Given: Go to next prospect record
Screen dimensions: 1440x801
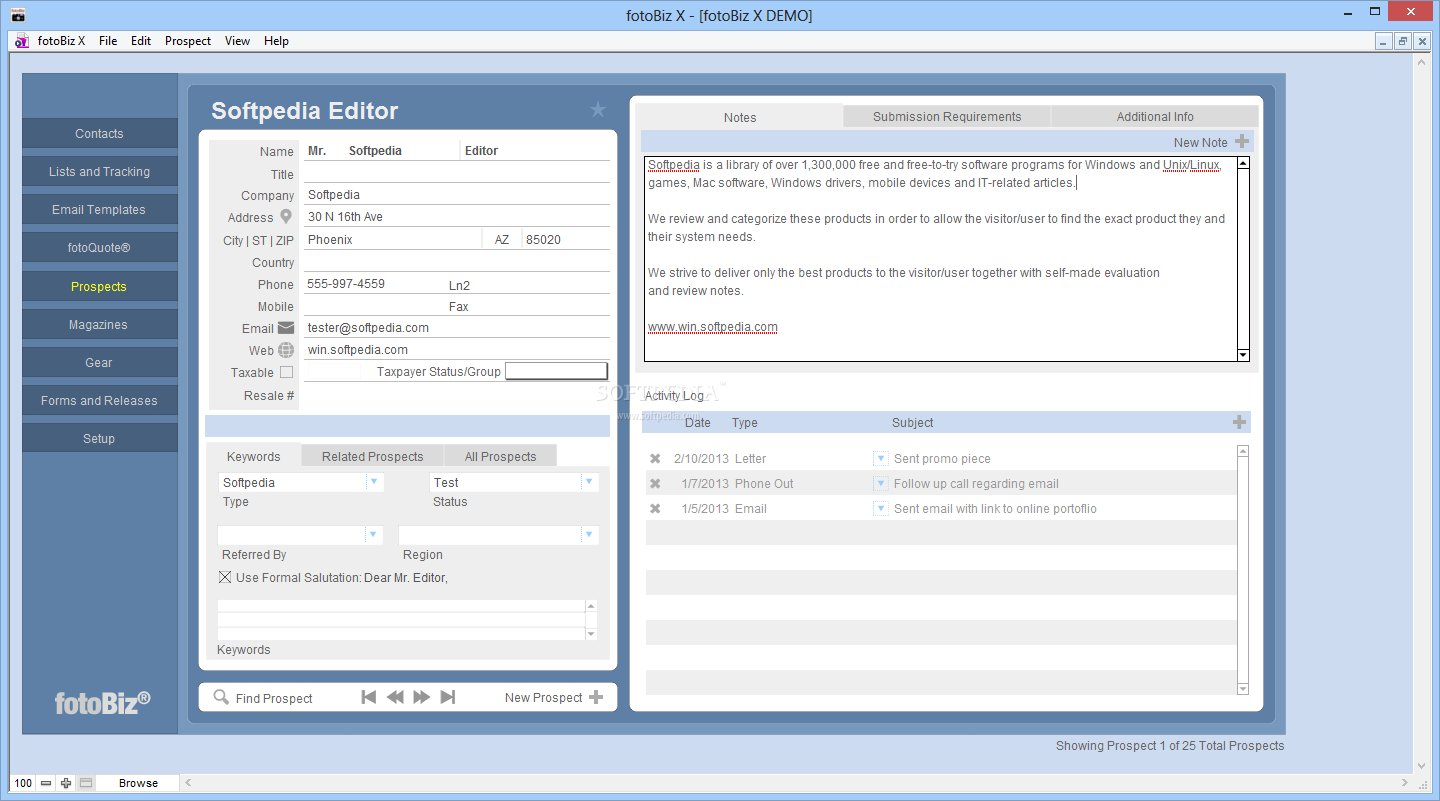Looking at the screenshot, I should [422, 697].
